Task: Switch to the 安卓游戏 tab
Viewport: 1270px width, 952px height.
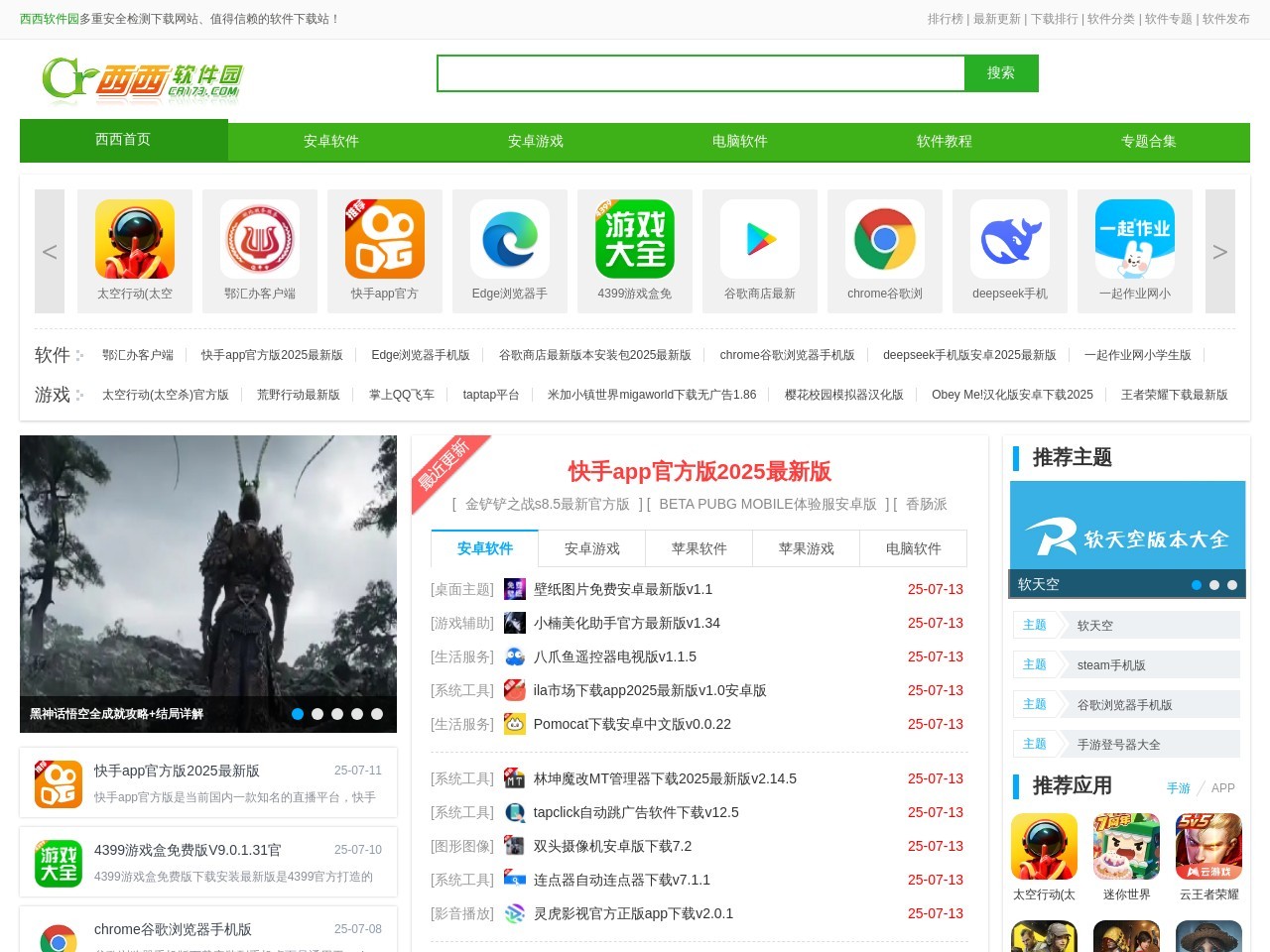Action: [591, 548]
